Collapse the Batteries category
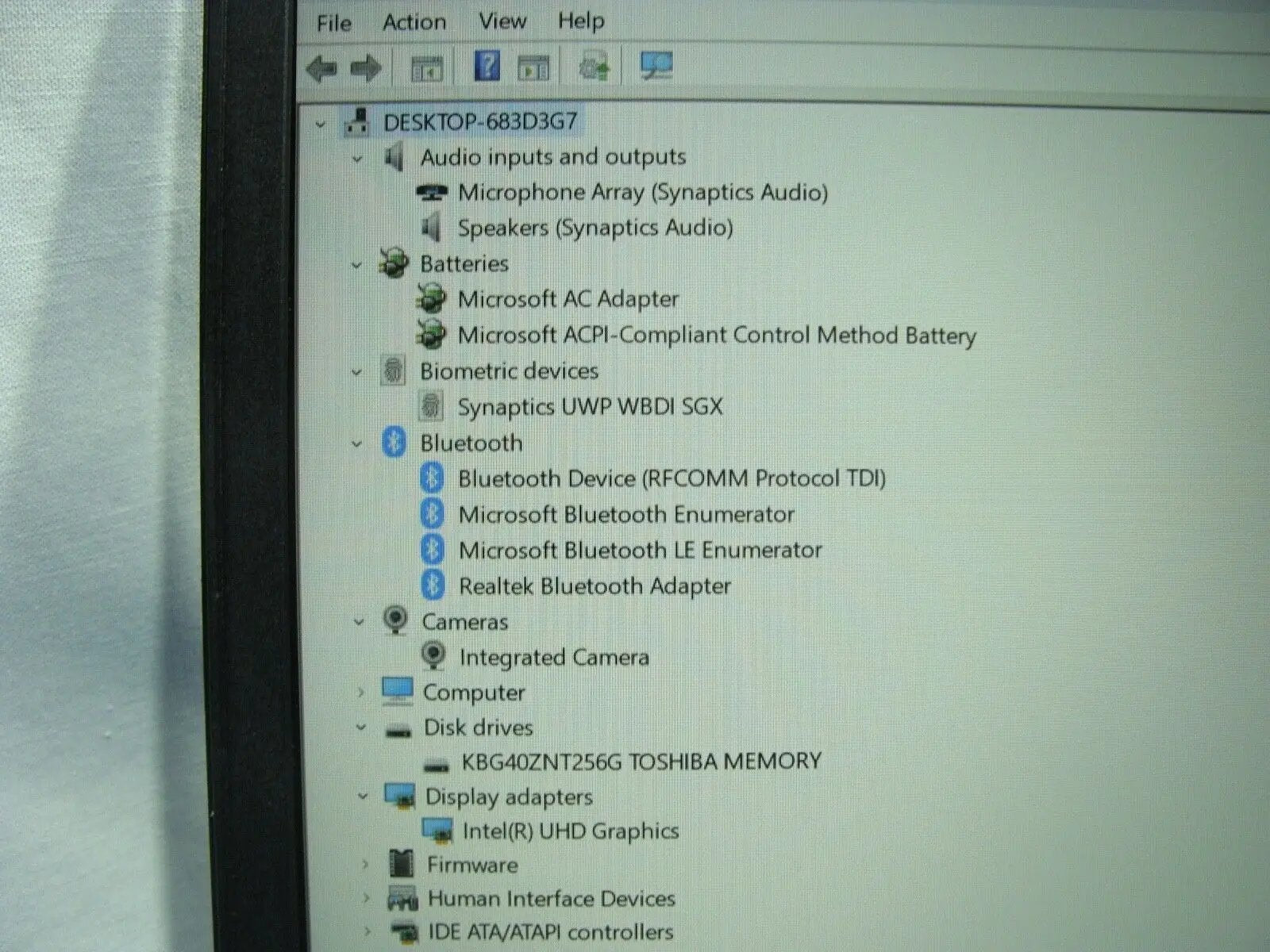The width and height of the screenshot is (1270, 952). tap(357, 265)
